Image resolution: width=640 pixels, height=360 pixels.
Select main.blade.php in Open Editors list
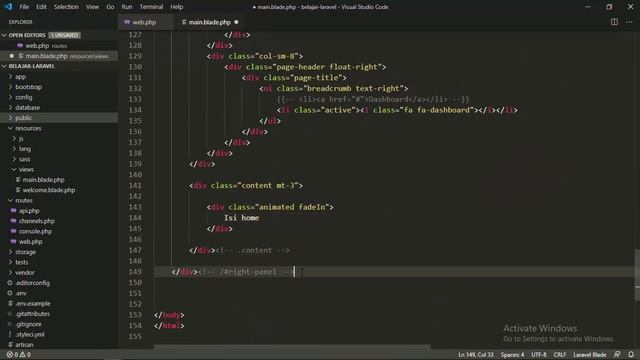[59, 56]
